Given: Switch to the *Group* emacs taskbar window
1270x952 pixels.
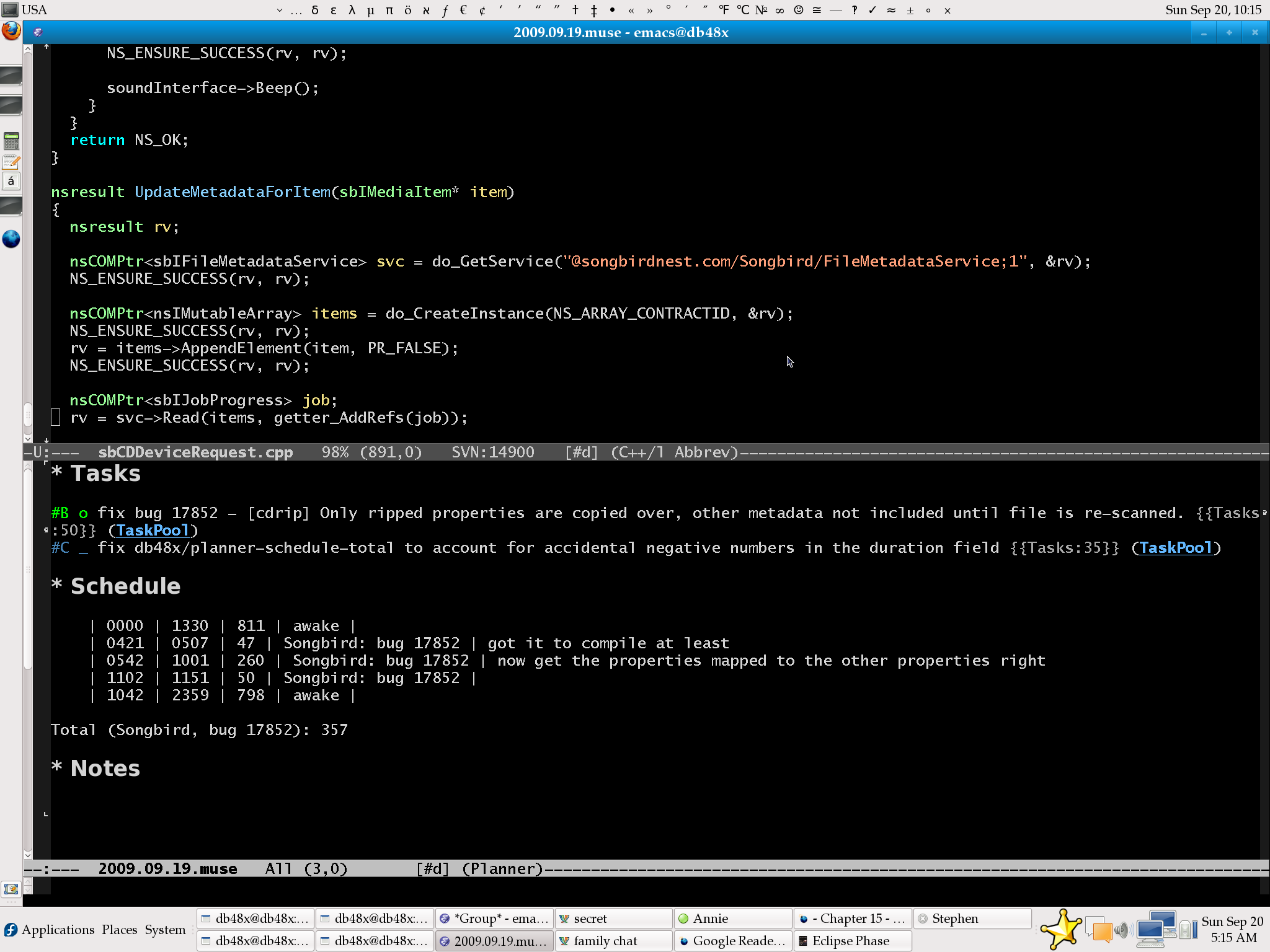Looking at the screenshot, I should [494, 918].
